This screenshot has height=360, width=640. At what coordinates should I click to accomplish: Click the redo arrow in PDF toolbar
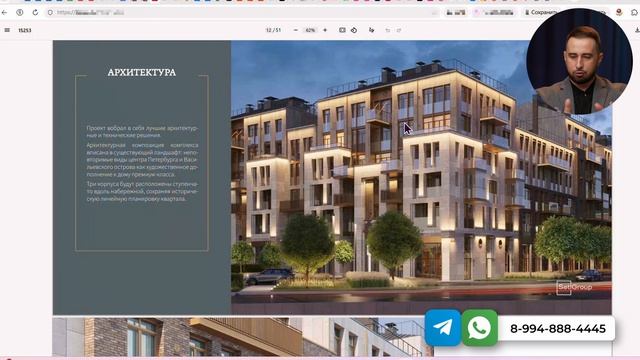399,30
